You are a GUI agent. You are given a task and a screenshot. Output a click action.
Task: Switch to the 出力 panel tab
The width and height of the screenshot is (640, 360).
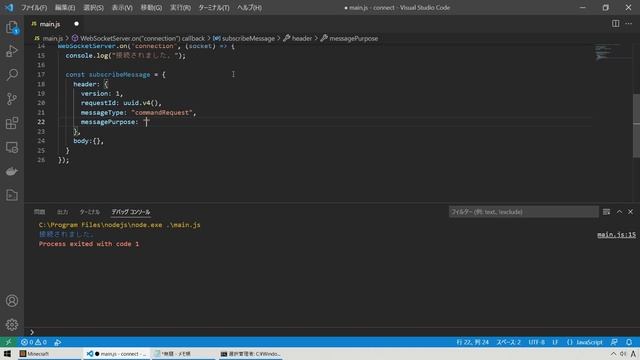pos(62,212)
